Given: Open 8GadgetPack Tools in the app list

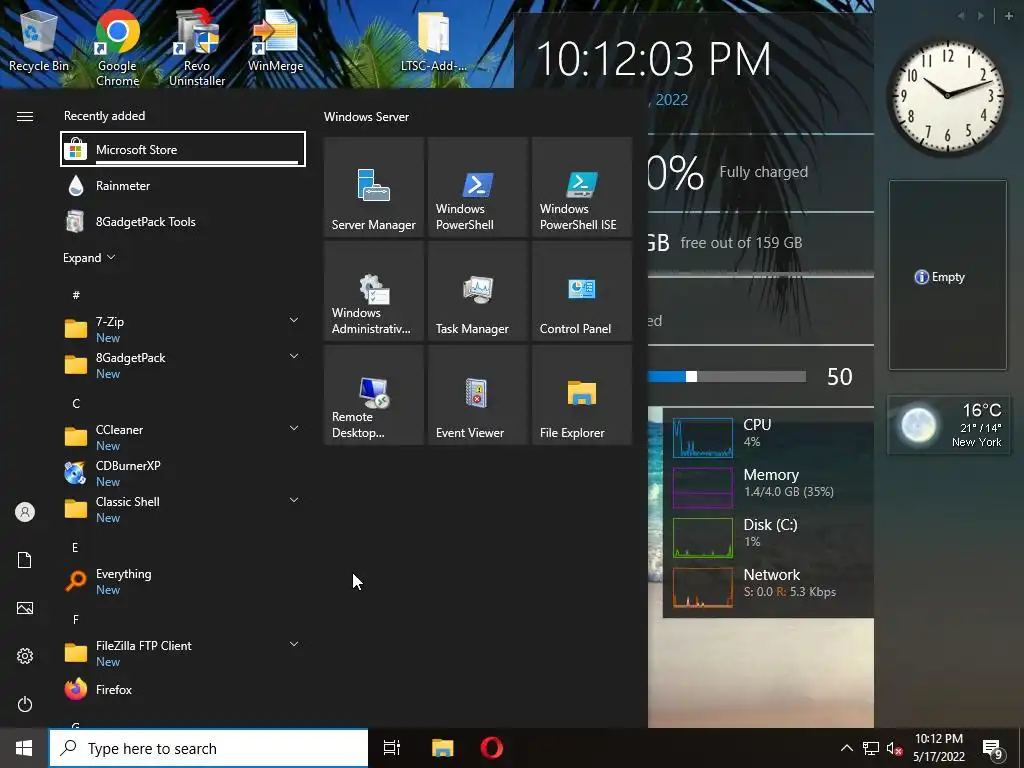Looking at the screenshot, I should click(183, 221).
